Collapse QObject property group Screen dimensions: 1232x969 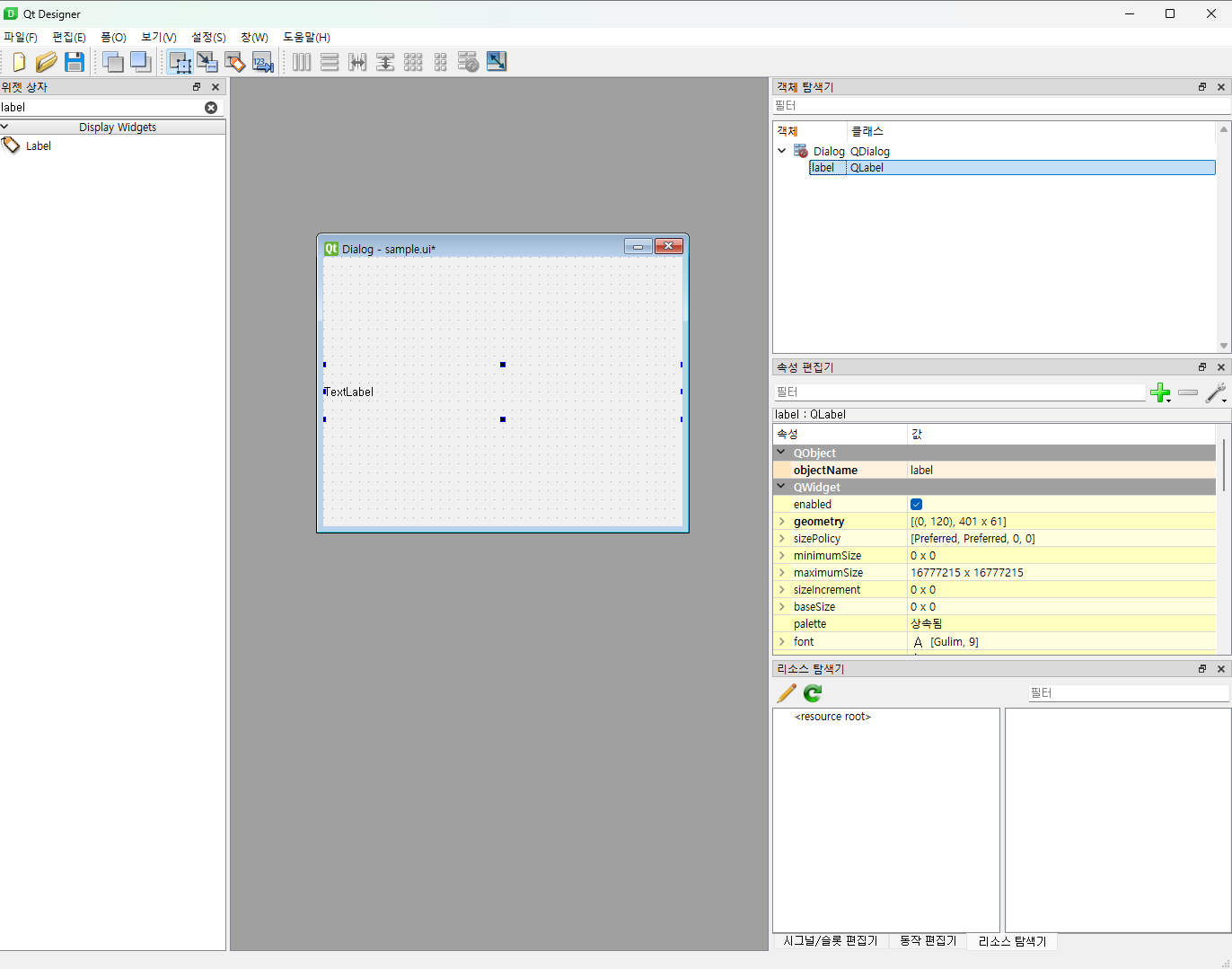(781, 453)
